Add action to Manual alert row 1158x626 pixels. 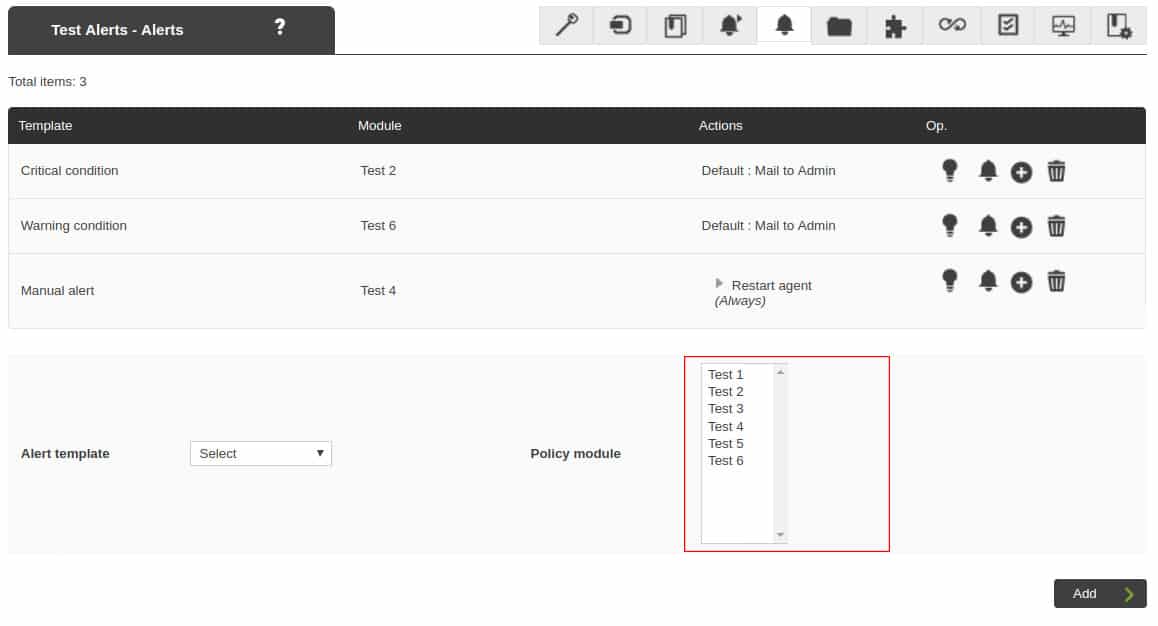(1021, 282)
